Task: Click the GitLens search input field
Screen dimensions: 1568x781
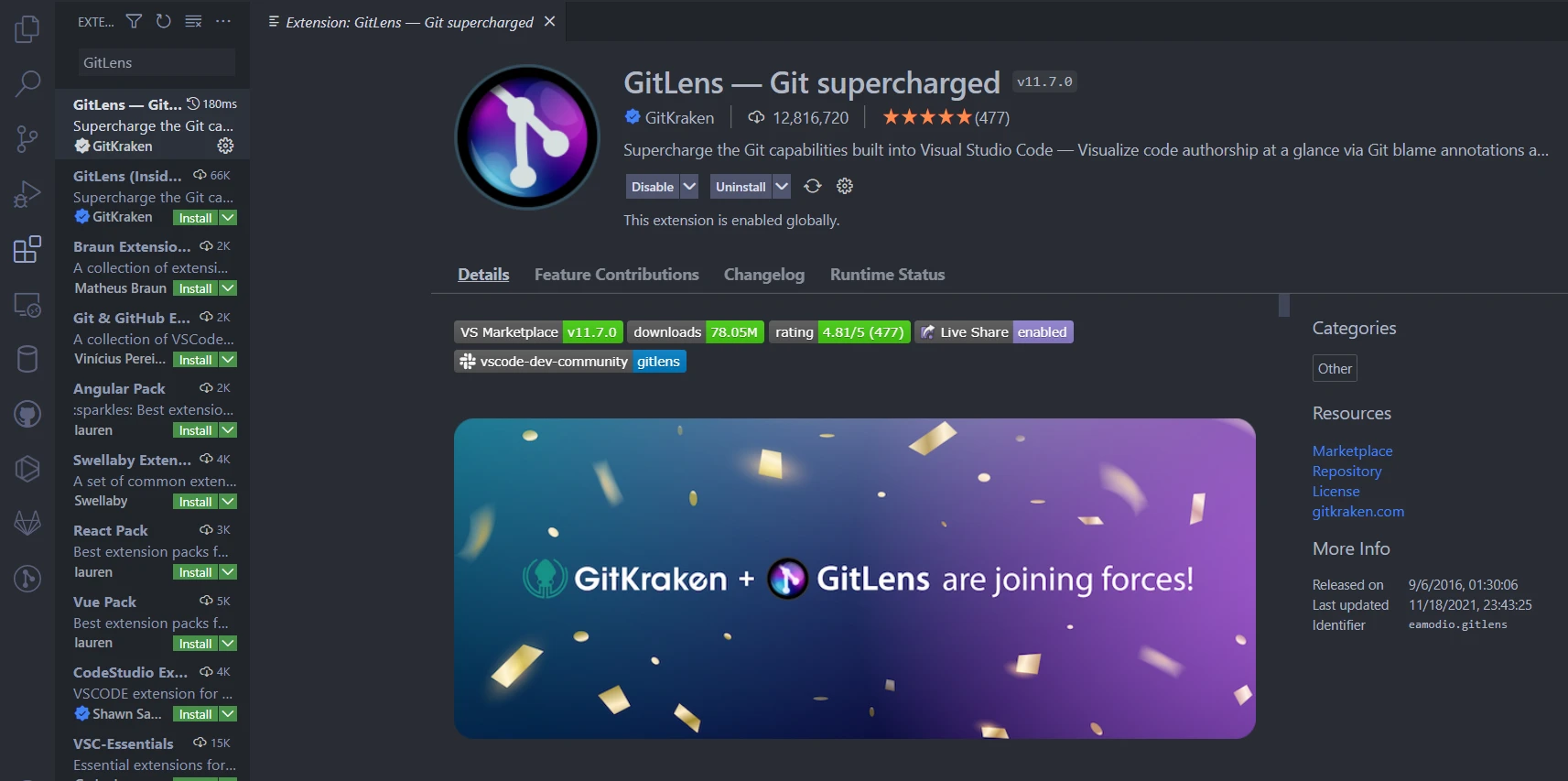Action: click(x=156, y=62)
